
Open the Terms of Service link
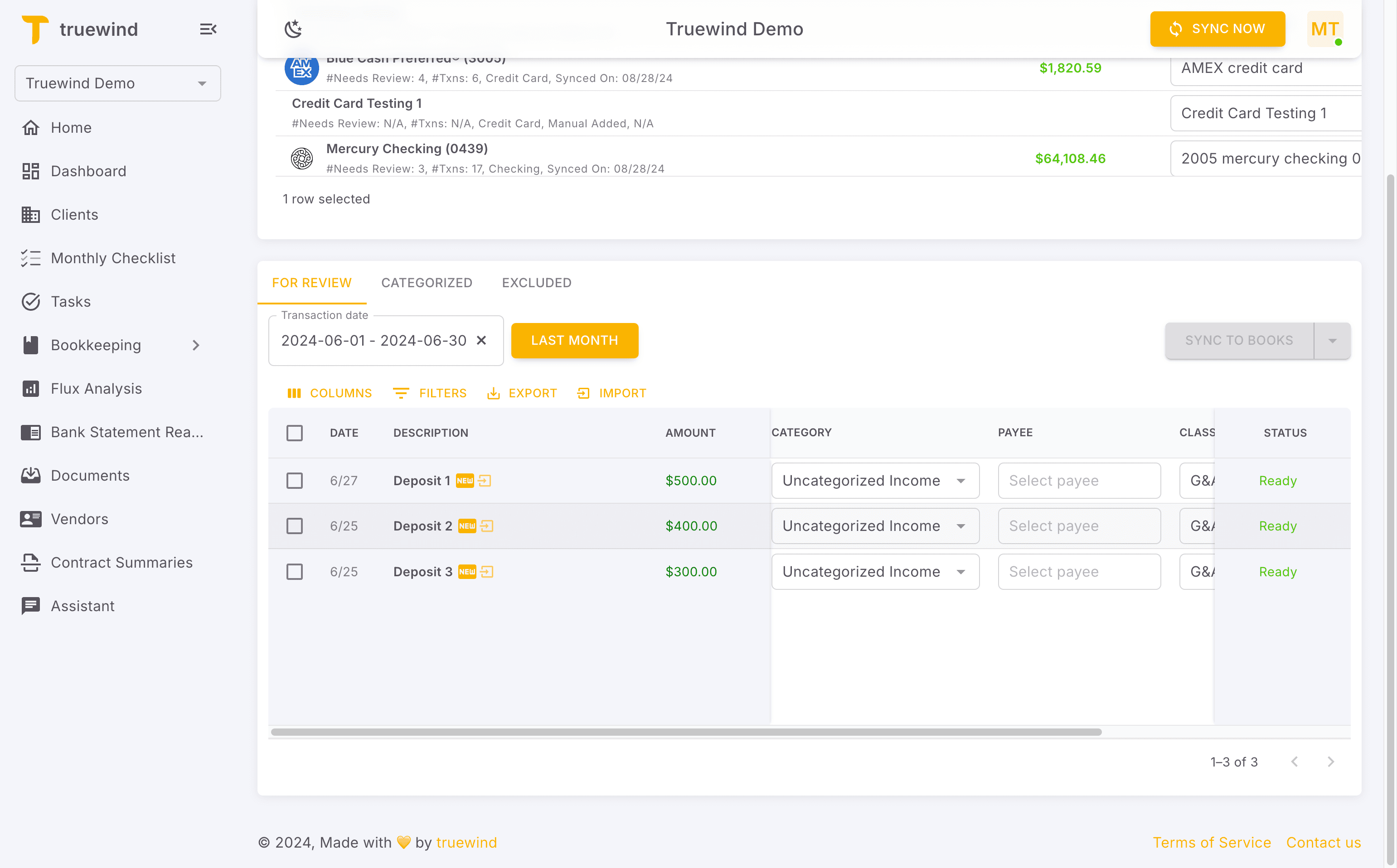coord(1212,842)
